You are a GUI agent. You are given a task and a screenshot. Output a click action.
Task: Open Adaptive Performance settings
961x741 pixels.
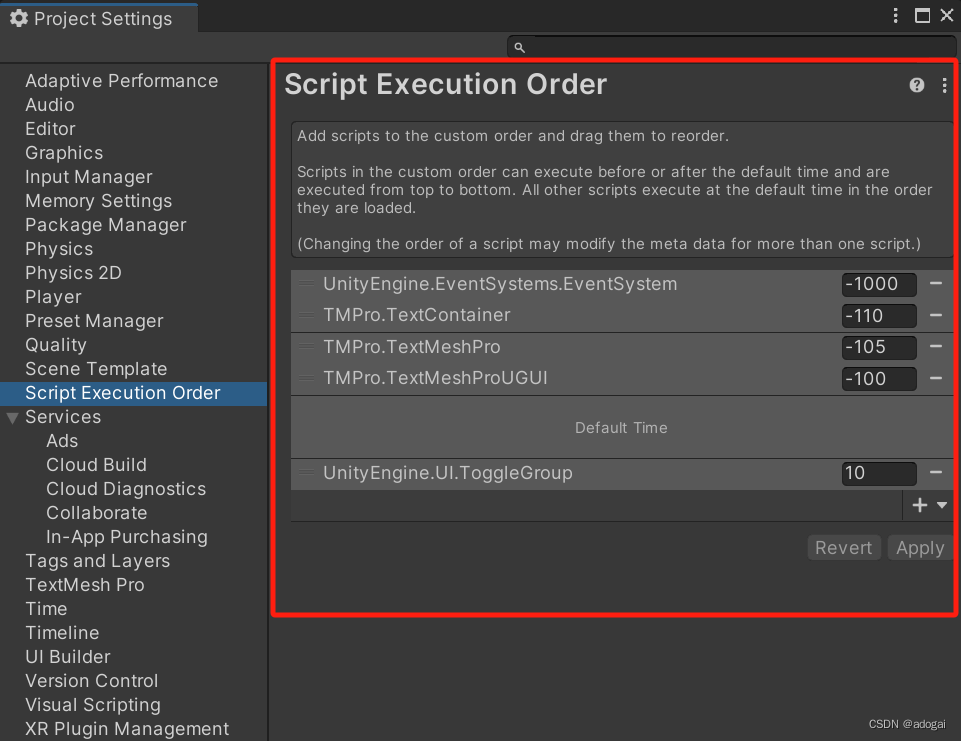[121, 81]
